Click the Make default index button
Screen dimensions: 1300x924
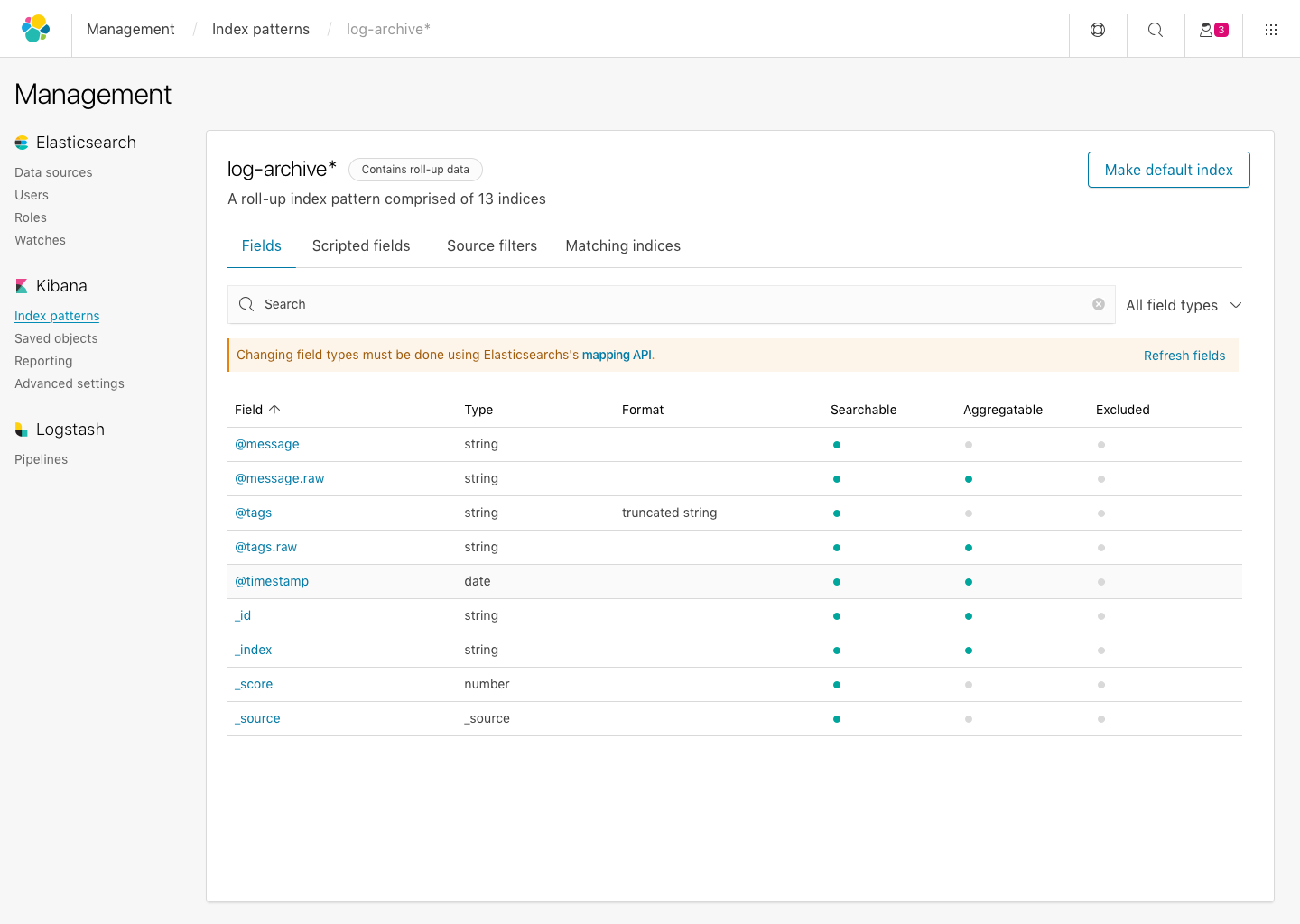pyautogui.click(x=1168, y=170)
